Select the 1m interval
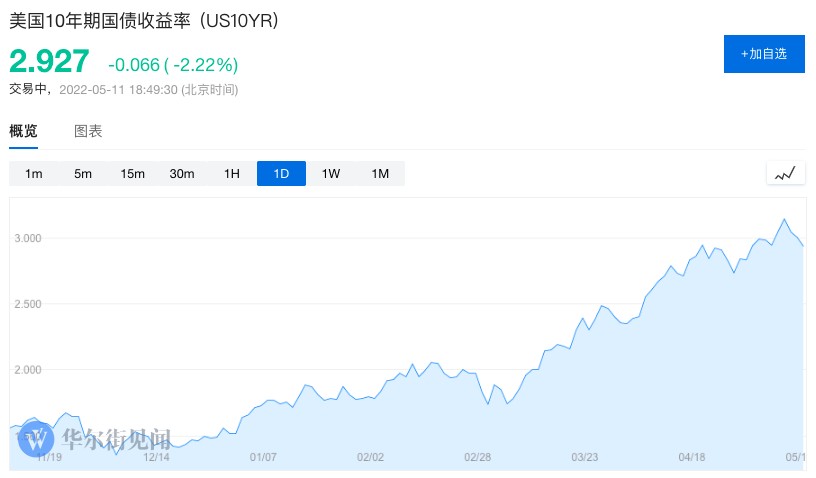The height and width of the screenshot is (478, 816). [34, 174]
